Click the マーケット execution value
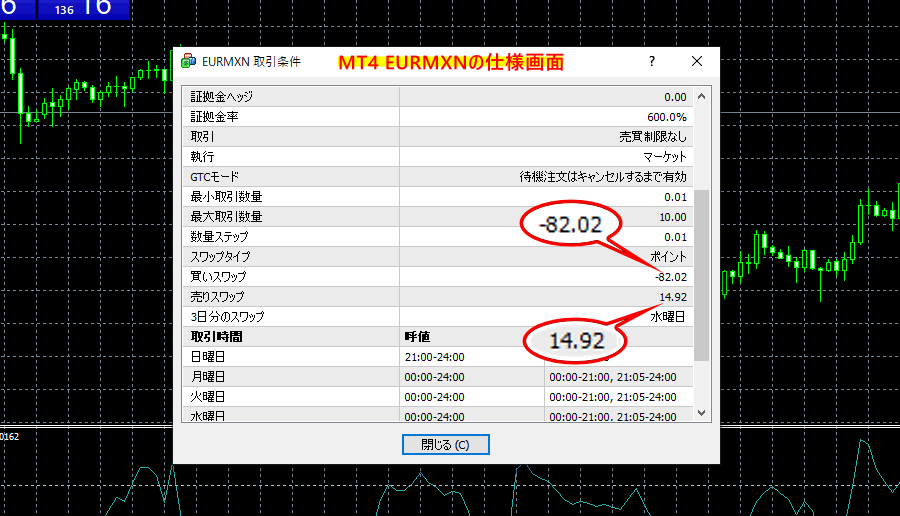This screenshot has width=900, height=516. 665,157
